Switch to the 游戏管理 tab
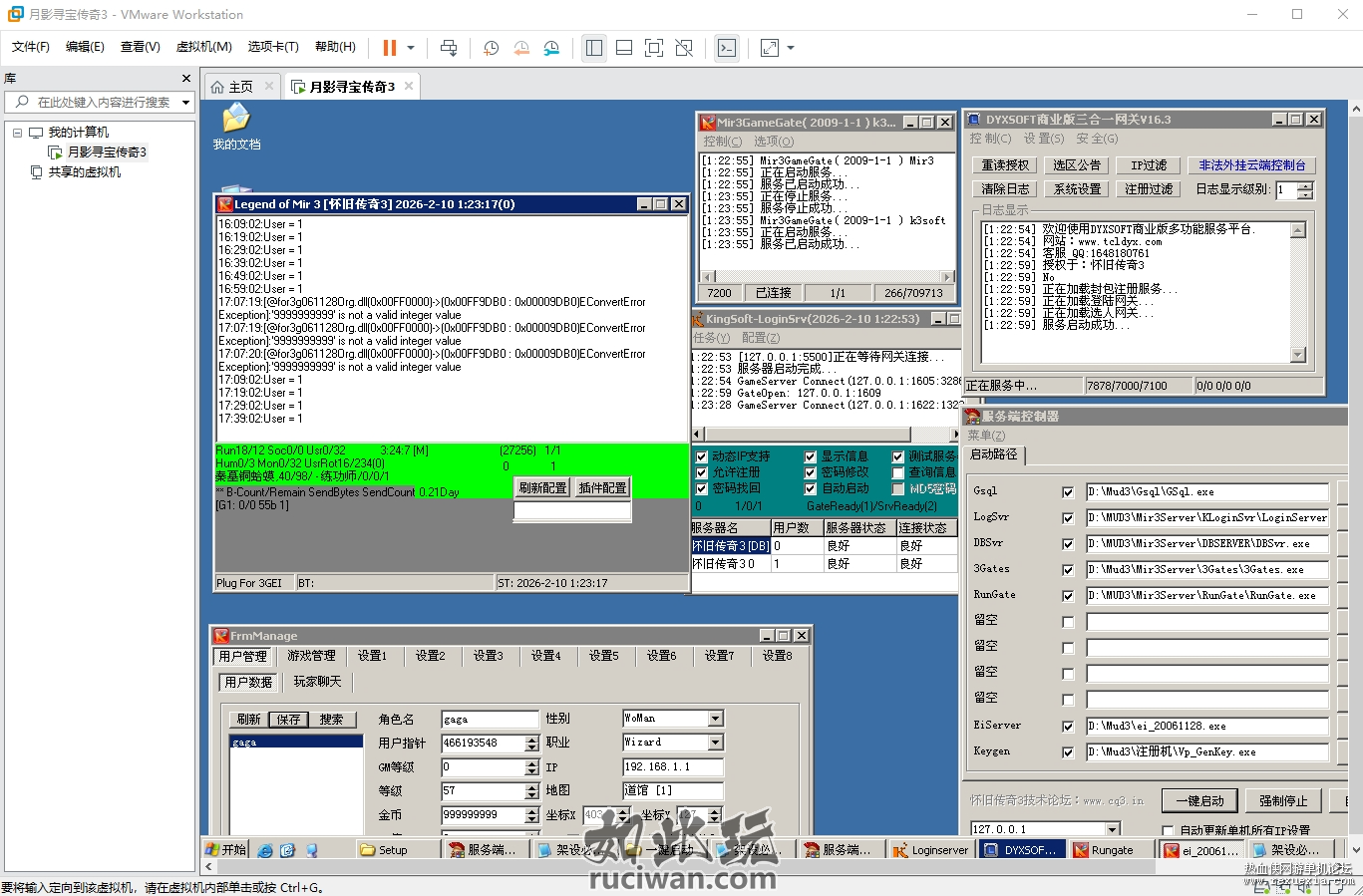This screenshot has width=1363, height=896. point(311,656)
